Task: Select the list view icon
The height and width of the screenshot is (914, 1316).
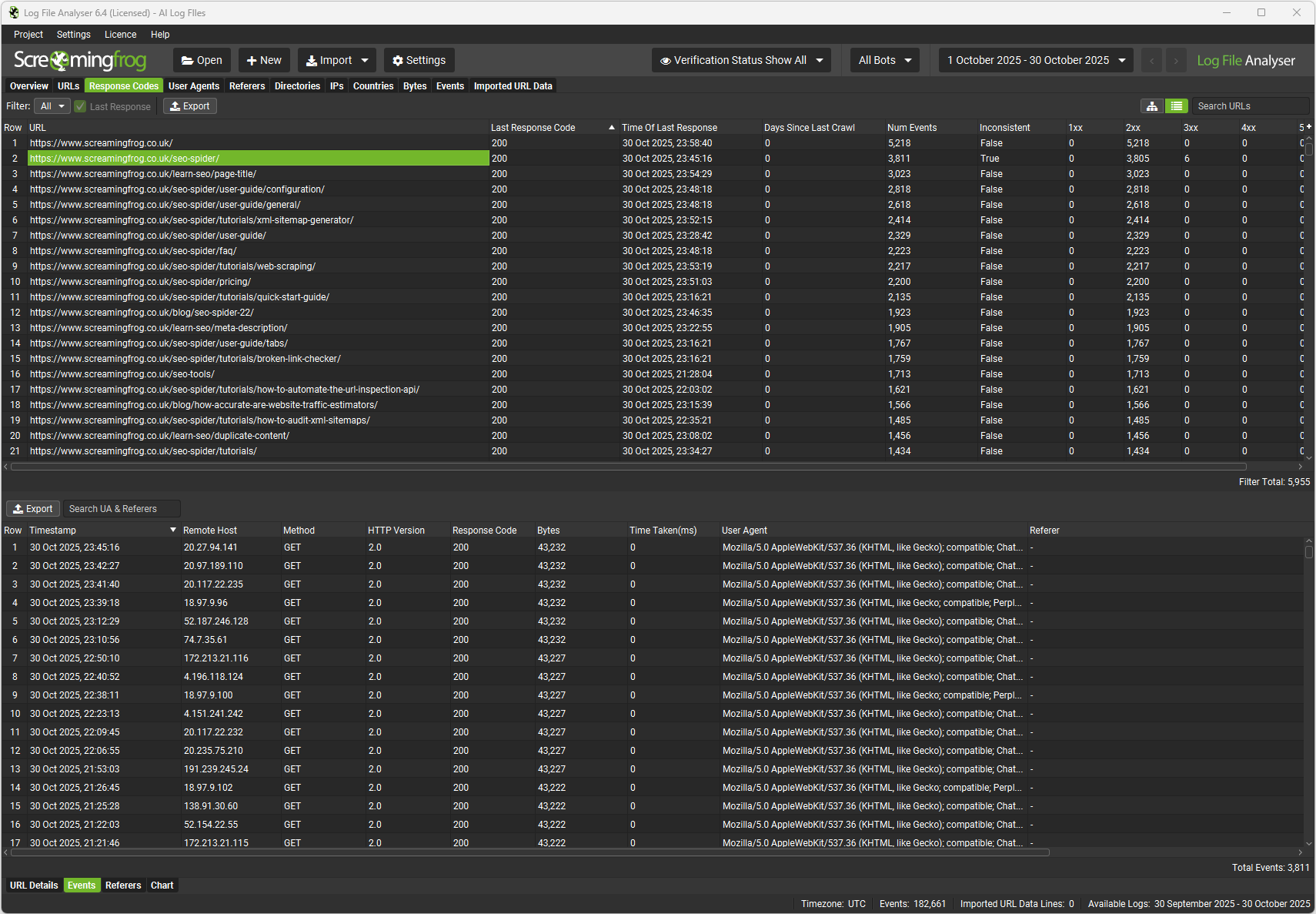Action: click(1177, 106)
